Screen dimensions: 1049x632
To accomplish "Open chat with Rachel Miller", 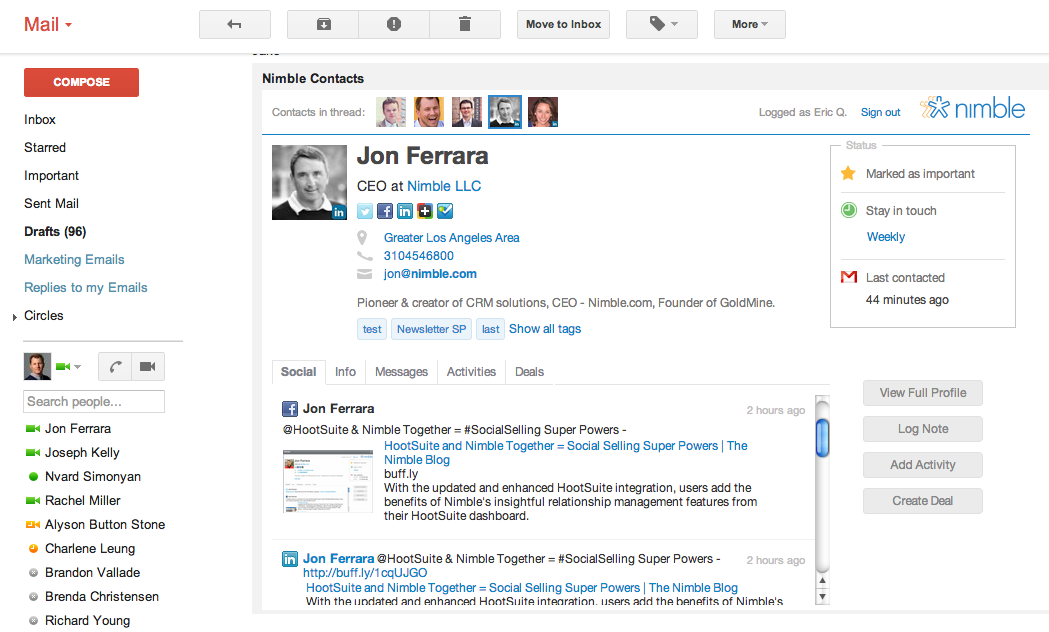I will (x=82, y=501).
